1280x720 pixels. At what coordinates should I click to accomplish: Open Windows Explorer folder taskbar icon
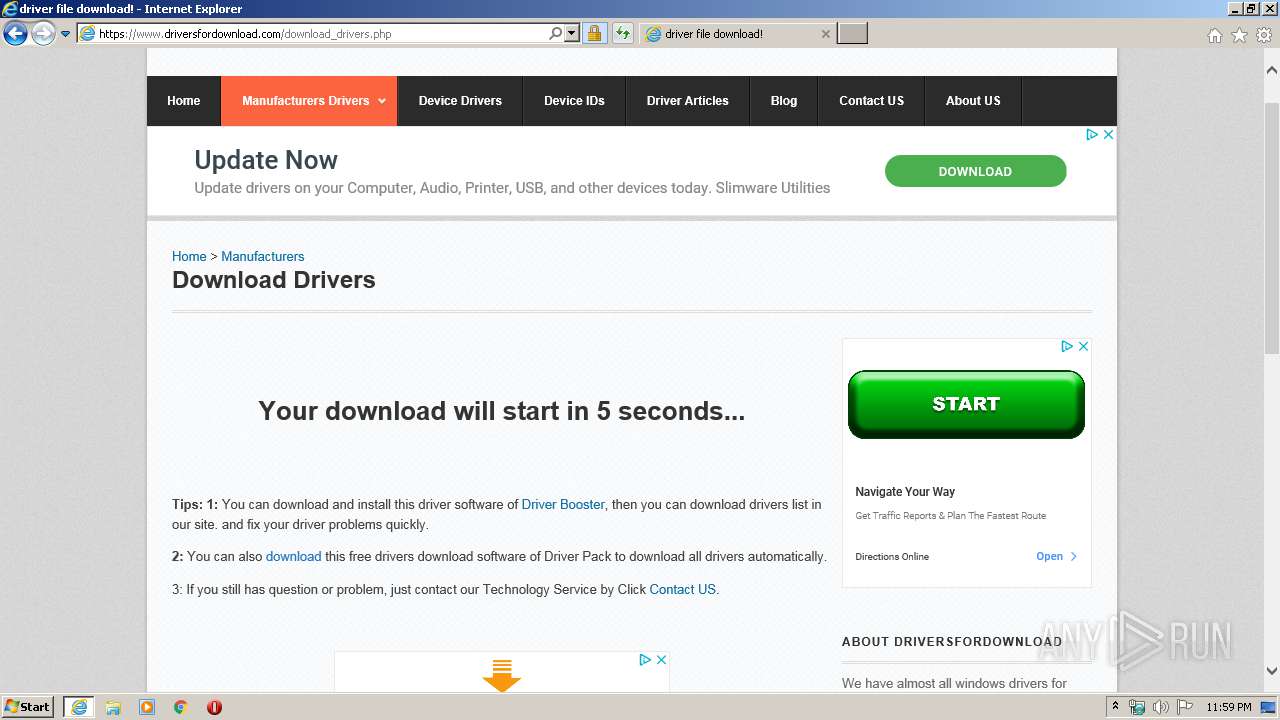tap(113, 707)
